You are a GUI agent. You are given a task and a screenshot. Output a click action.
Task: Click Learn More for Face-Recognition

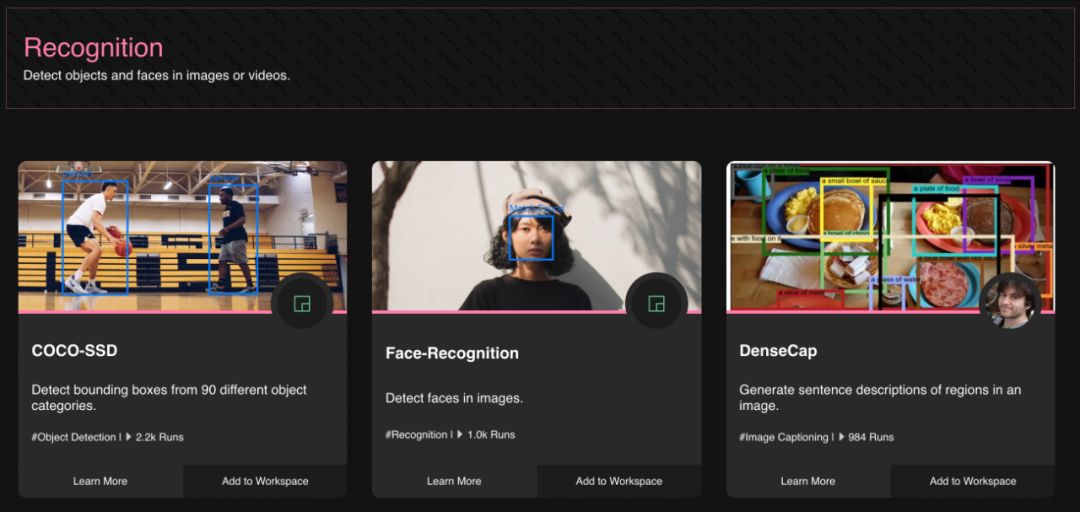454,481
